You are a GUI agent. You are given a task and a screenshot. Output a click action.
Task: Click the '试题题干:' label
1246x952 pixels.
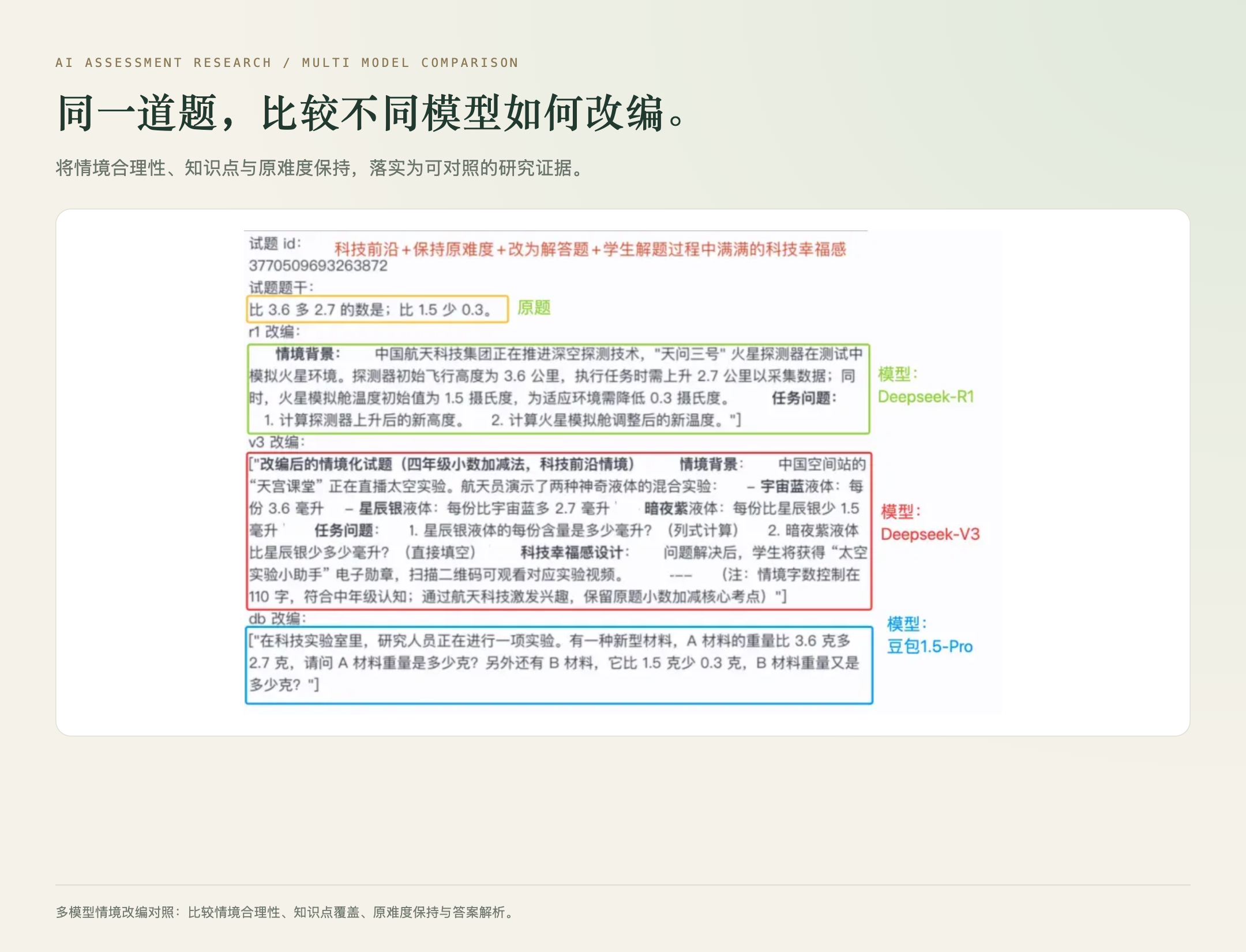tap(281, 287)
